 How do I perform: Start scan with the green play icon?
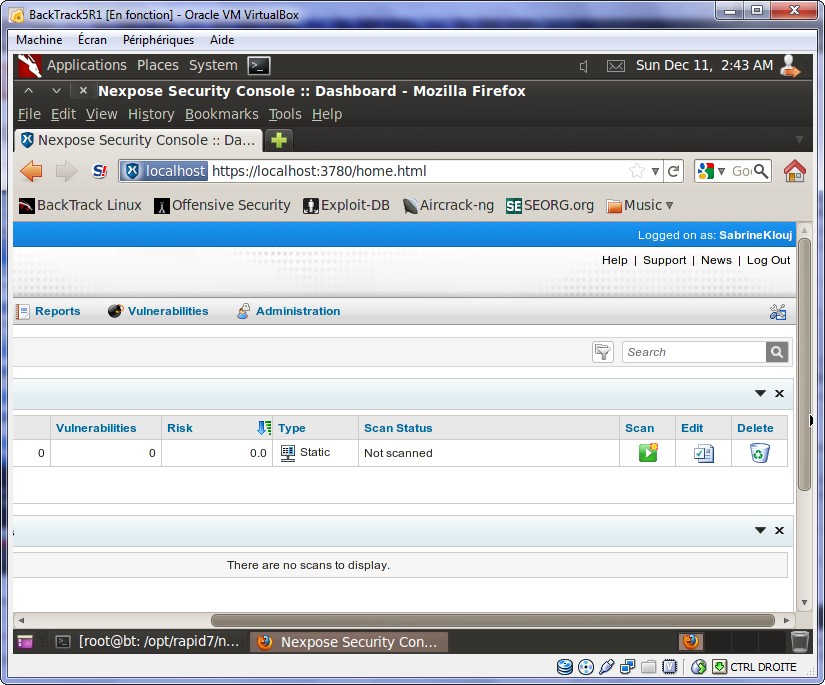tap(648, 452)
